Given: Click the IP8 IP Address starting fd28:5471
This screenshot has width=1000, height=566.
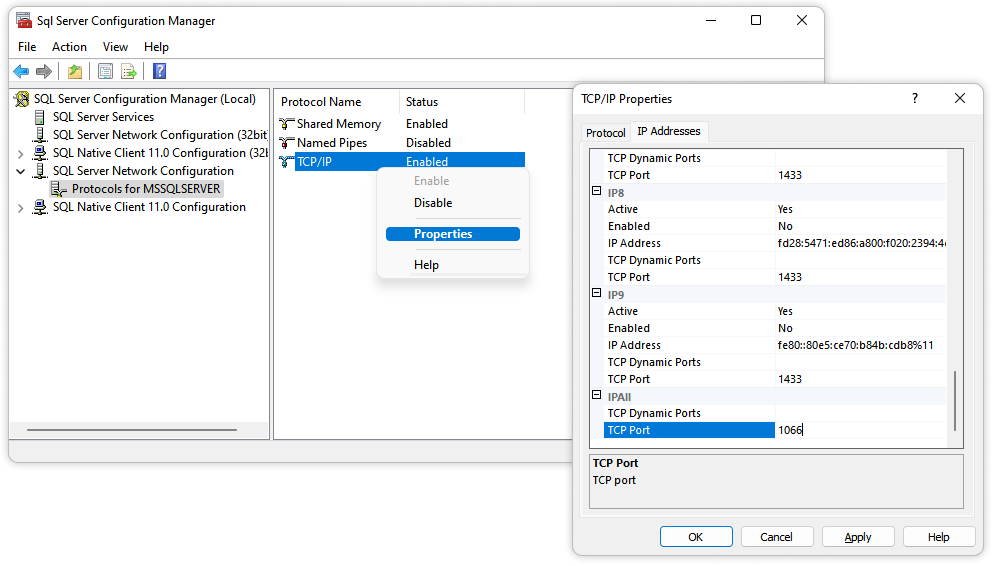Looking at the screenshot, I should click(x=861, y=243).
